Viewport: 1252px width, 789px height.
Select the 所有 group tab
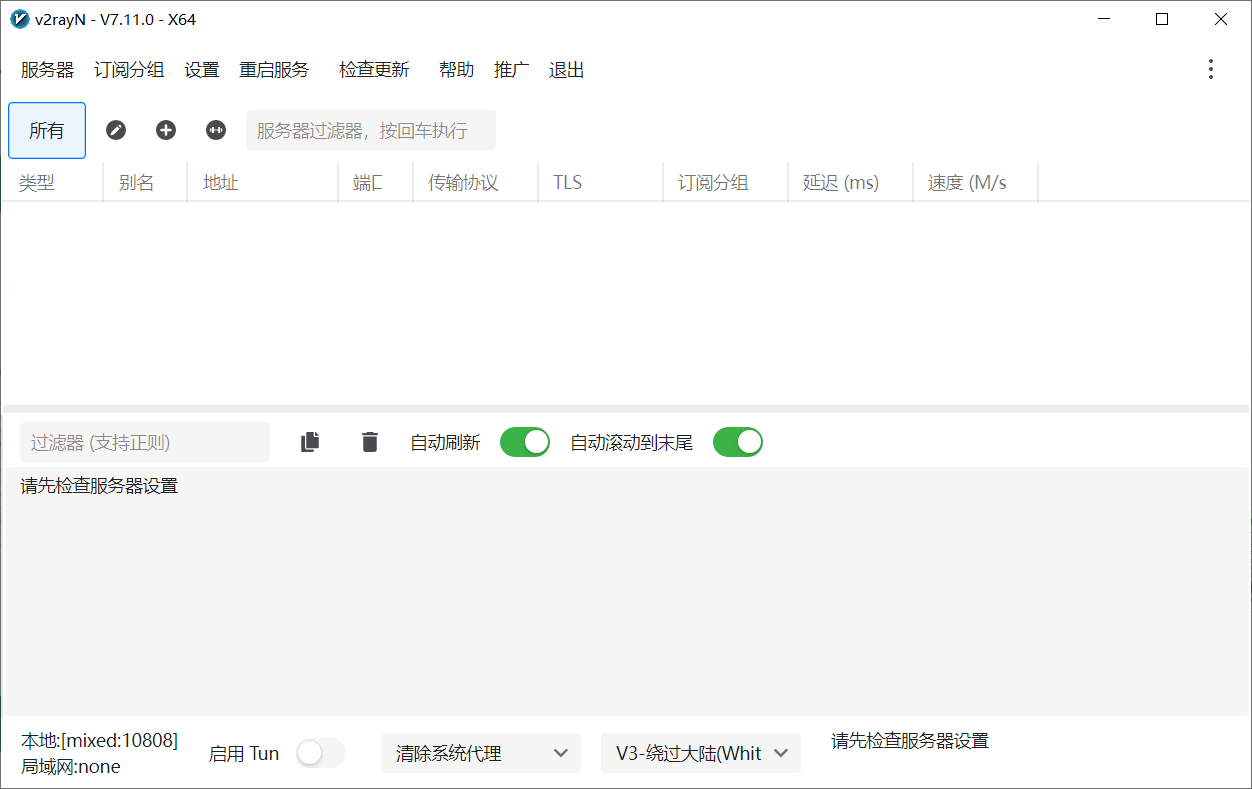tap(47, 131)
